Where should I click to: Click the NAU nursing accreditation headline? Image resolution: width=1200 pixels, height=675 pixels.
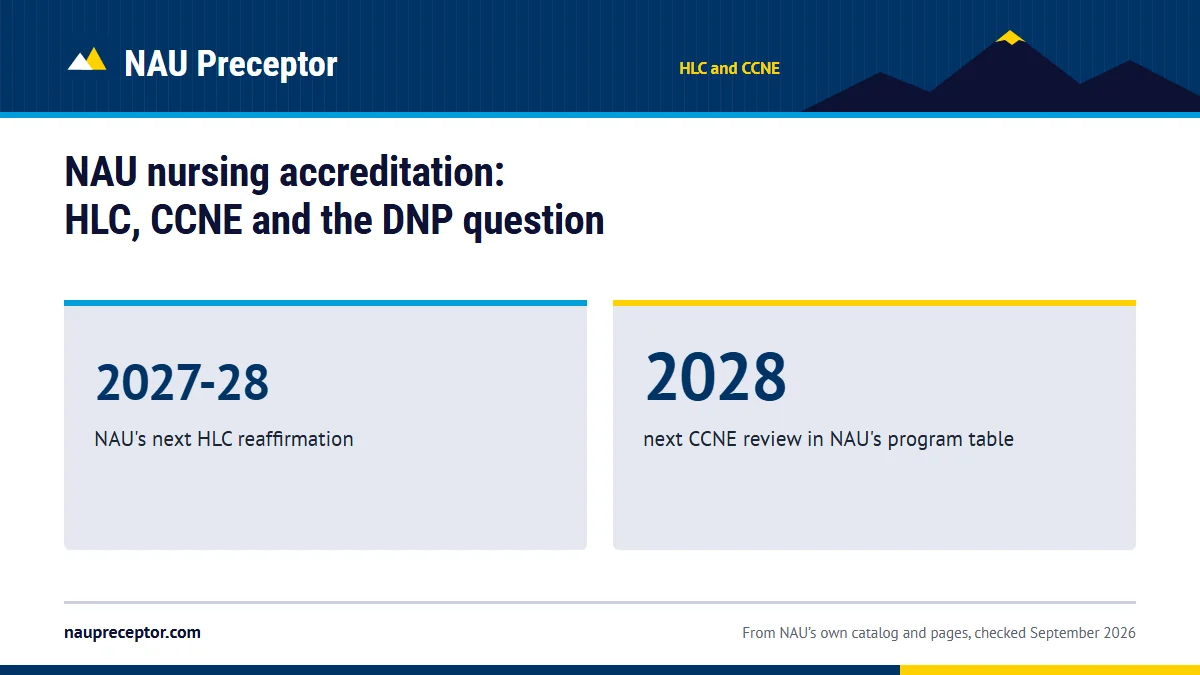coord(334,196)
